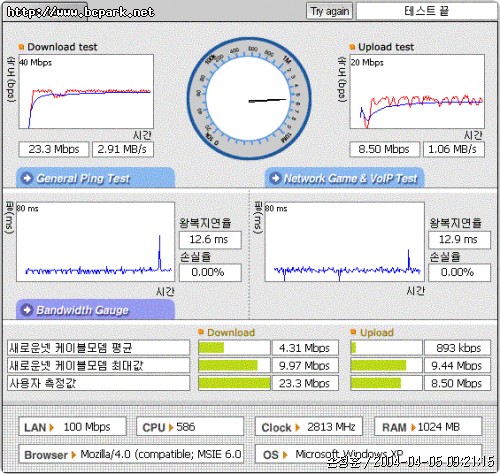The width and height of the screenshot is (500, 474).
Task: Click the orange Upload test bullet icon
Action: (352, 47)
